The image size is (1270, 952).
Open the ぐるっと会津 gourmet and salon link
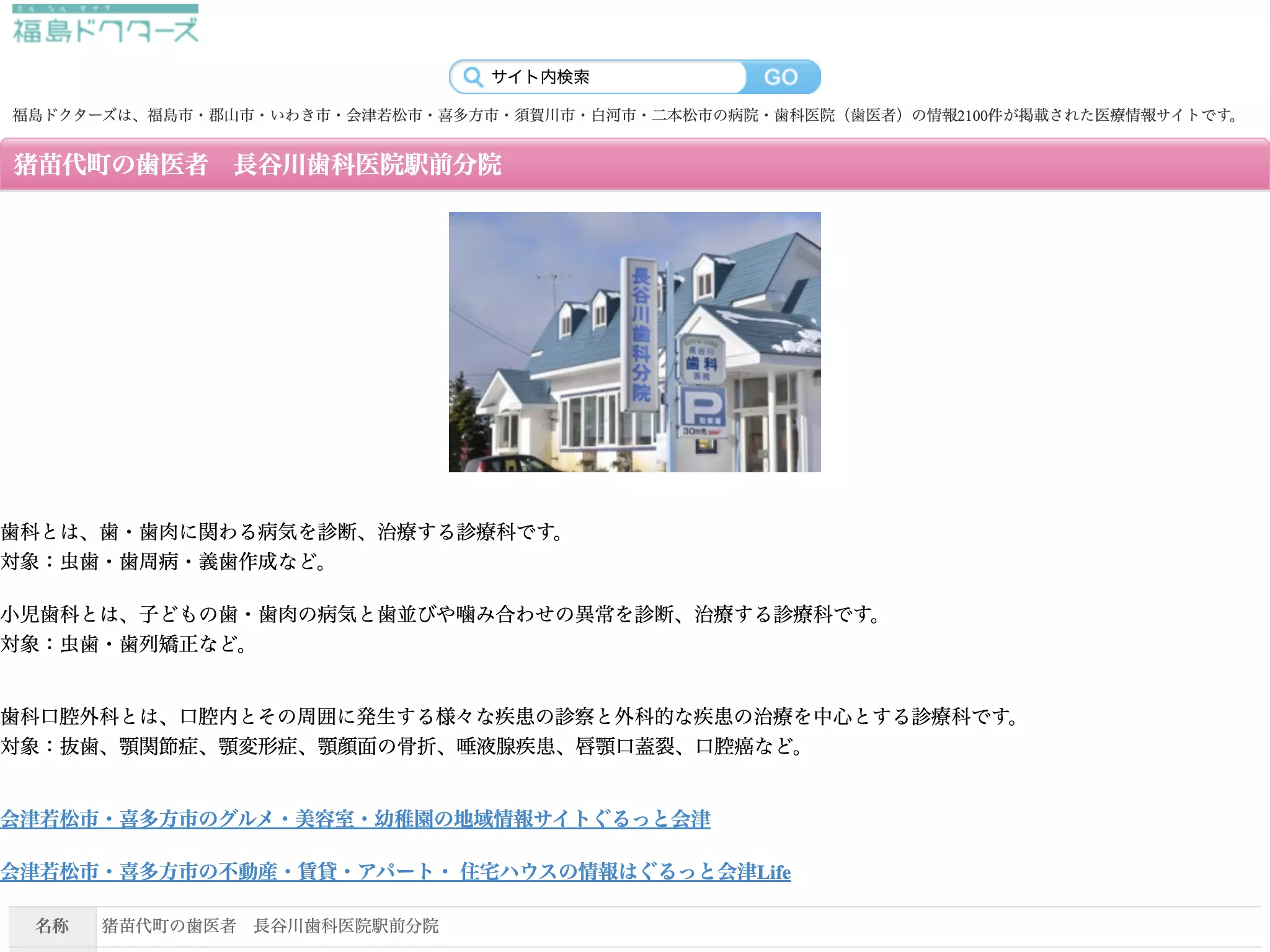355,819
